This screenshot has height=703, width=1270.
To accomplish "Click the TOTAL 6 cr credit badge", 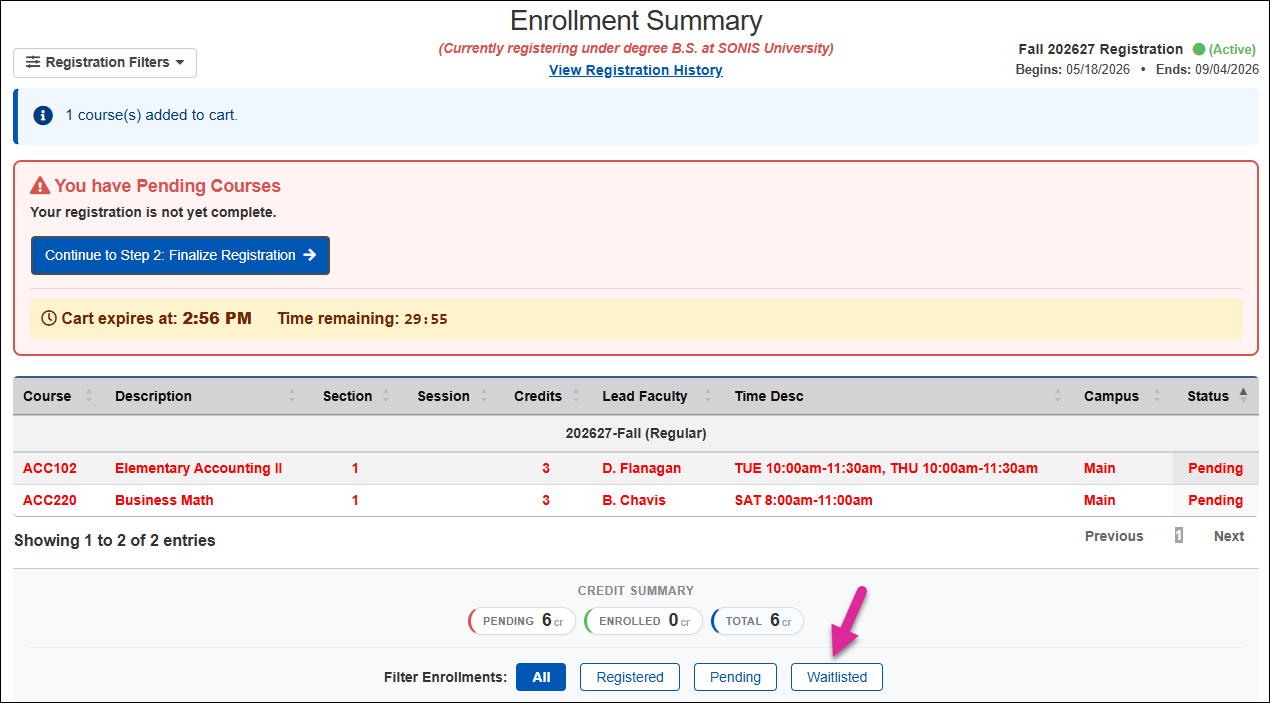I will (757, 621).
